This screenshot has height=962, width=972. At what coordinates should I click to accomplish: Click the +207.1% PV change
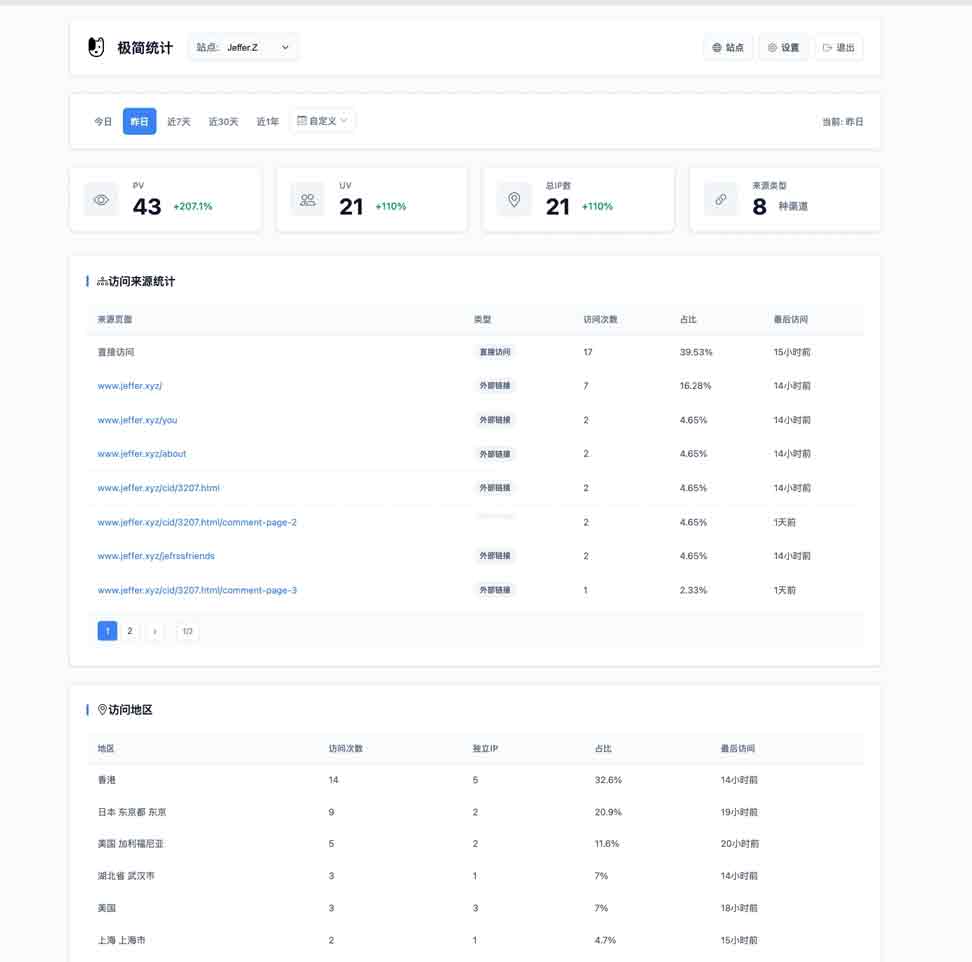(193, 206)
